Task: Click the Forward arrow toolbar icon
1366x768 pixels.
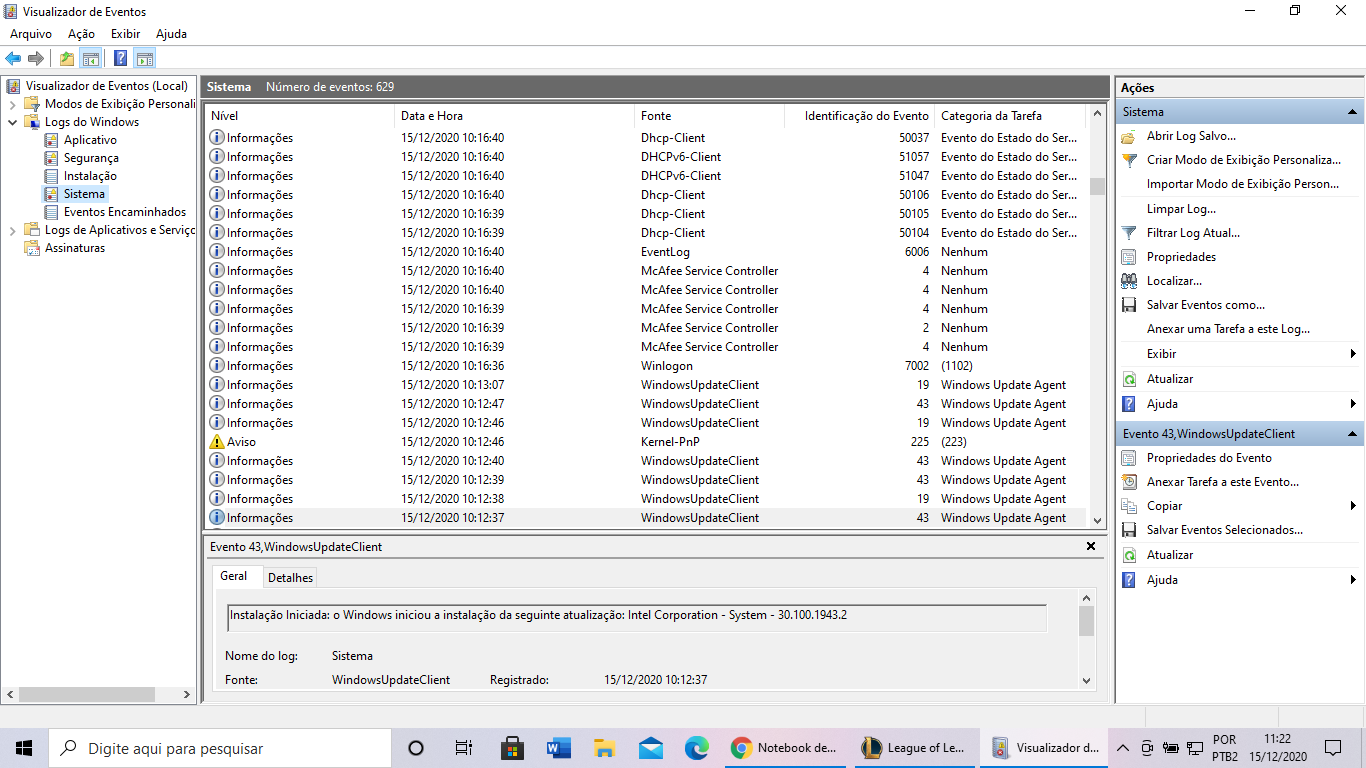Action: coord(36,58)
